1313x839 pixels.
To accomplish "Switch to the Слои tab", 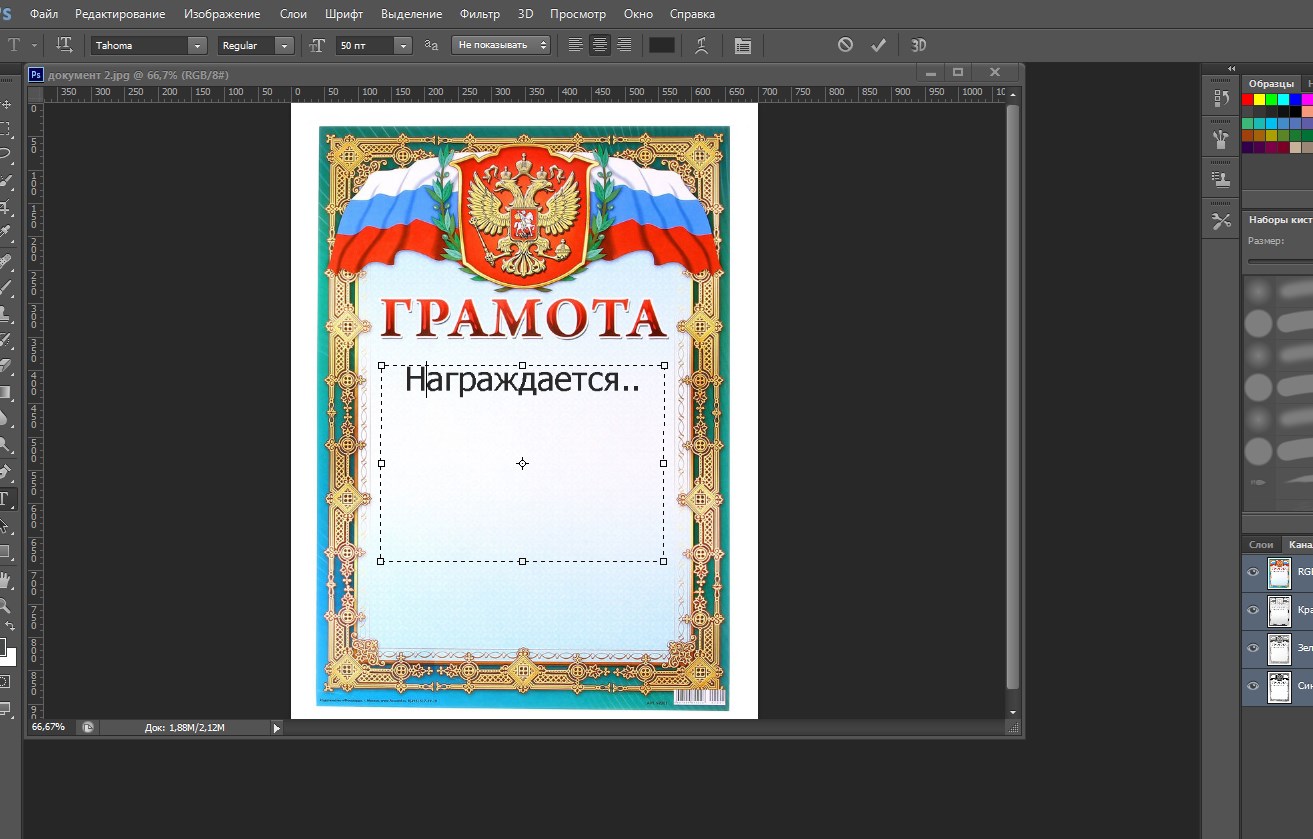I will tap(1261, 544).
